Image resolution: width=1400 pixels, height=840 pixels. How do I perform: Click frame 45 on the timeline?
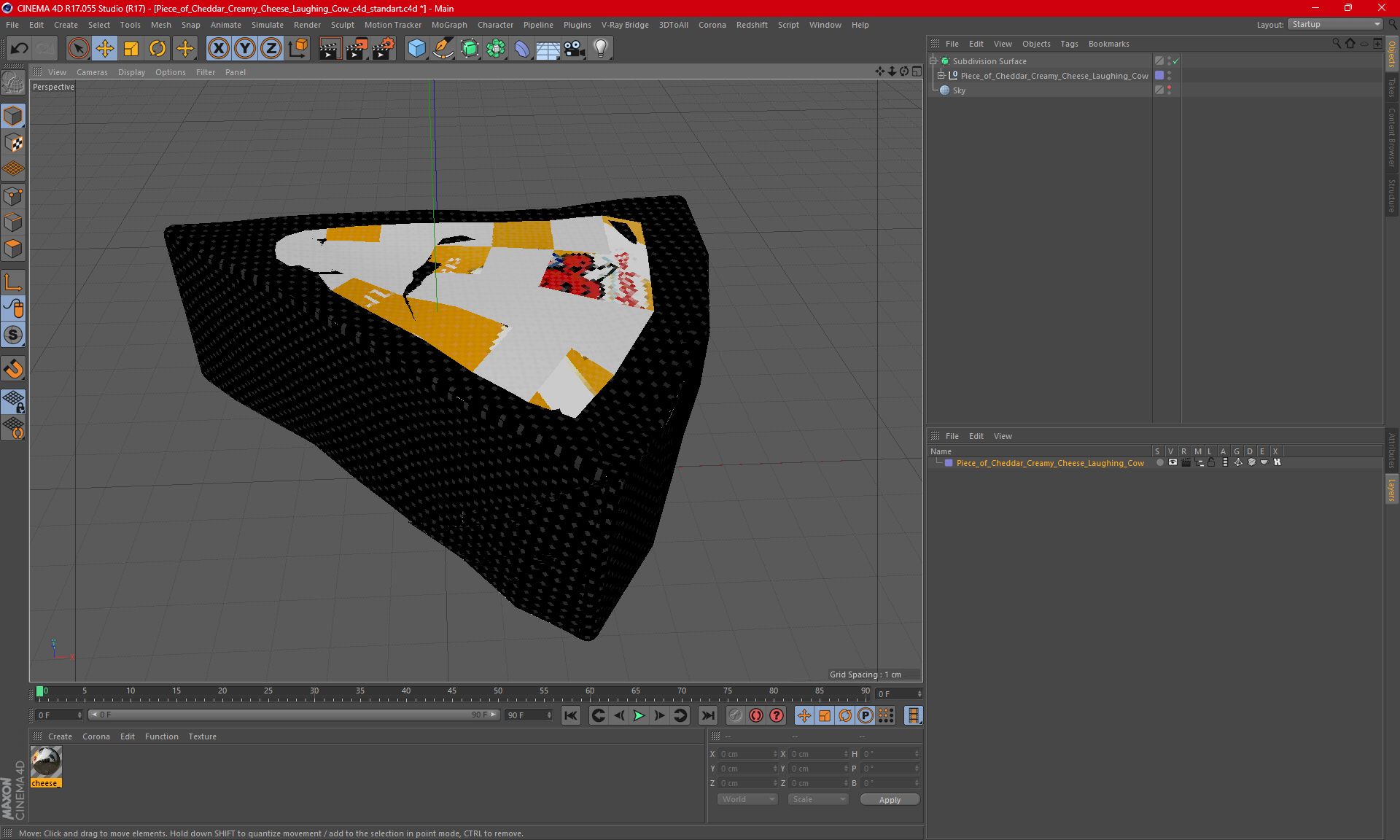[x=452, y=692]
